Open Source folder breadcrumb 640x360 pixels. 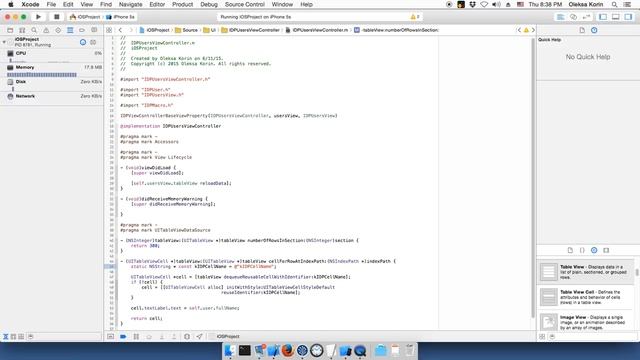187,30
